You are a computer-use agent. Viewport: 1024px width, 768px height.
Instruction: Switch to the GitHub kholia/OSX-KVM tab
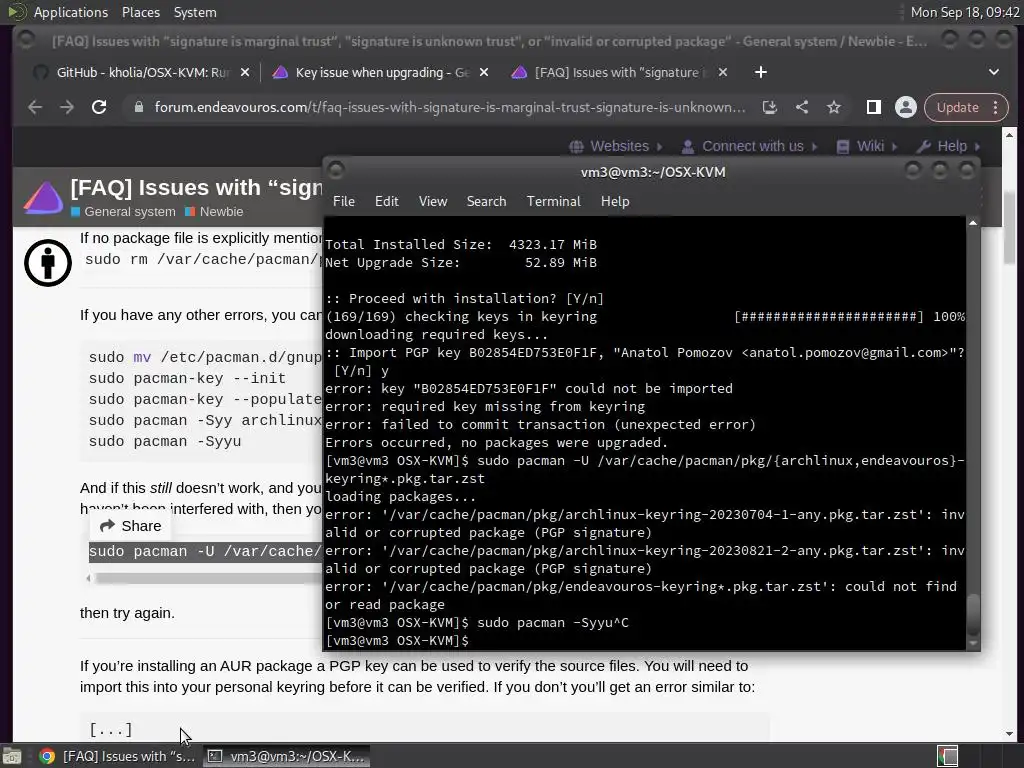(x=143, y=72)
